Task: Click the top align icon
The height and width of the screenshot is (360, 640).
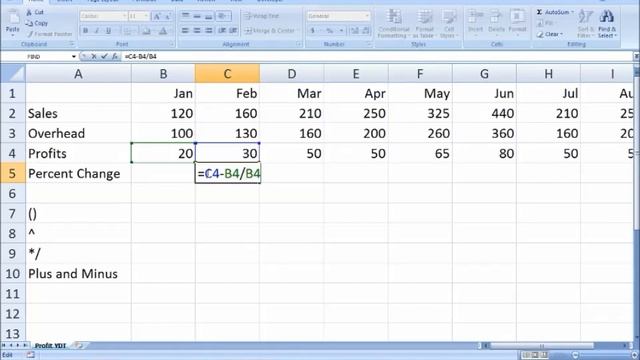Action: coord(186,16)
